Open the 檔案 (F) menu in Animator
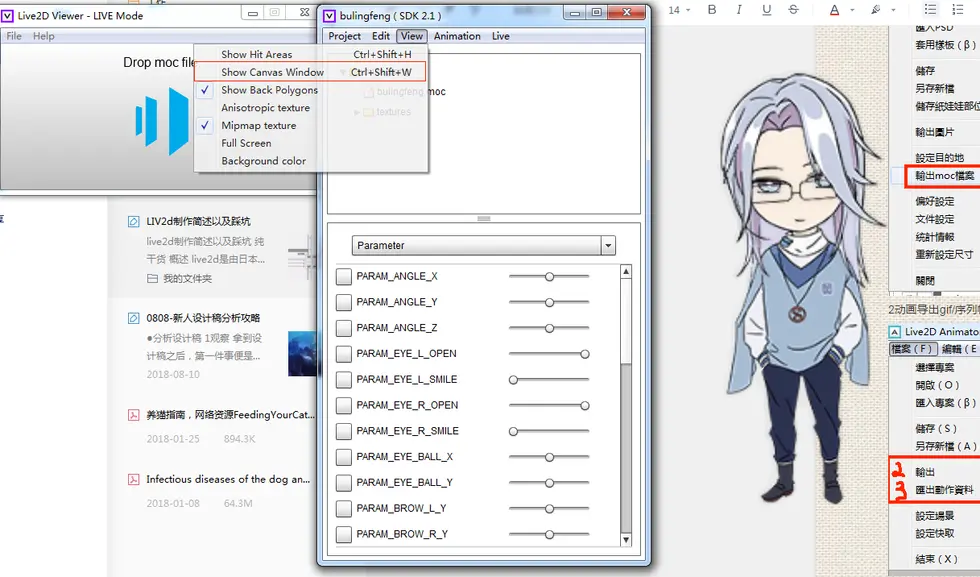The width and height of the screenshot is (980, 577). (x=911, y=349)
